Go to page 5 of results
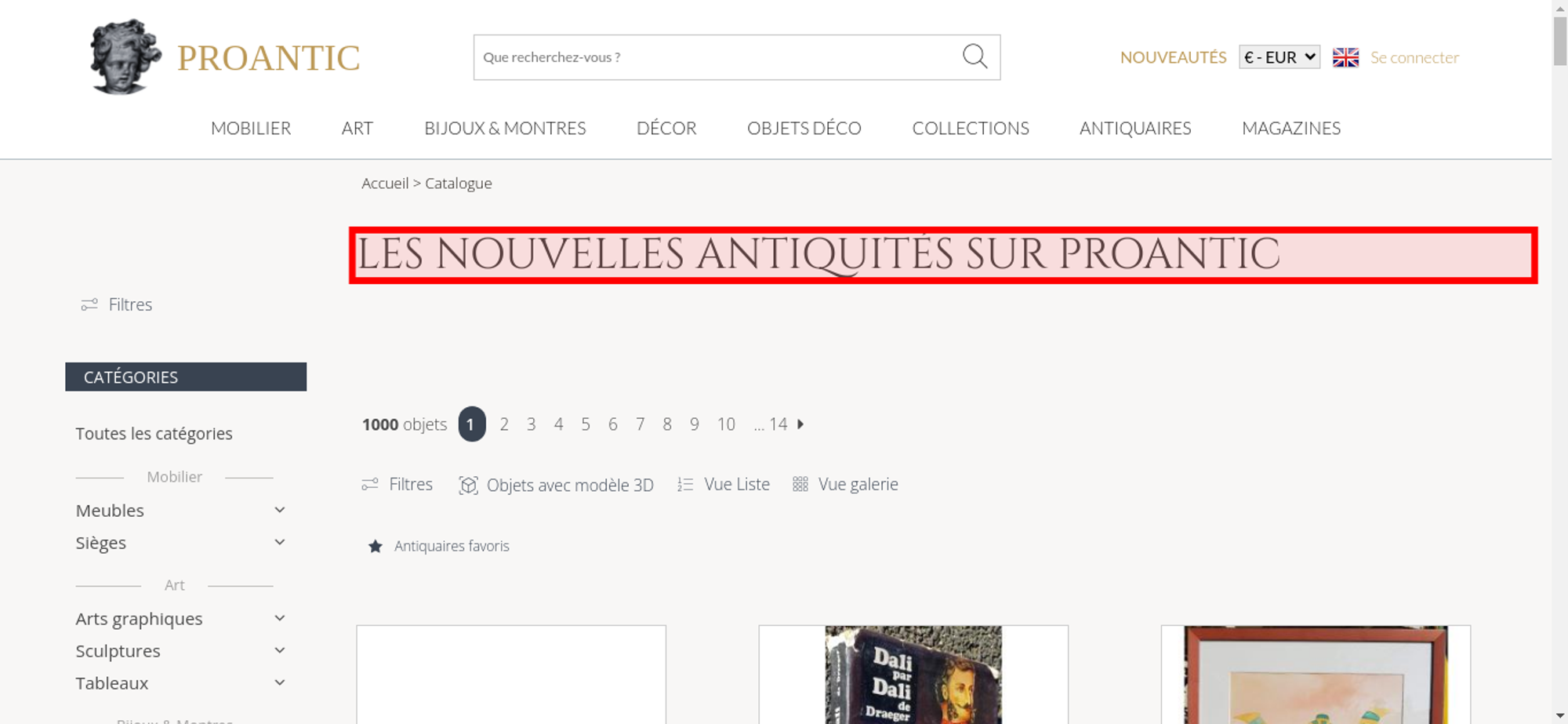 tap(585, 424)
